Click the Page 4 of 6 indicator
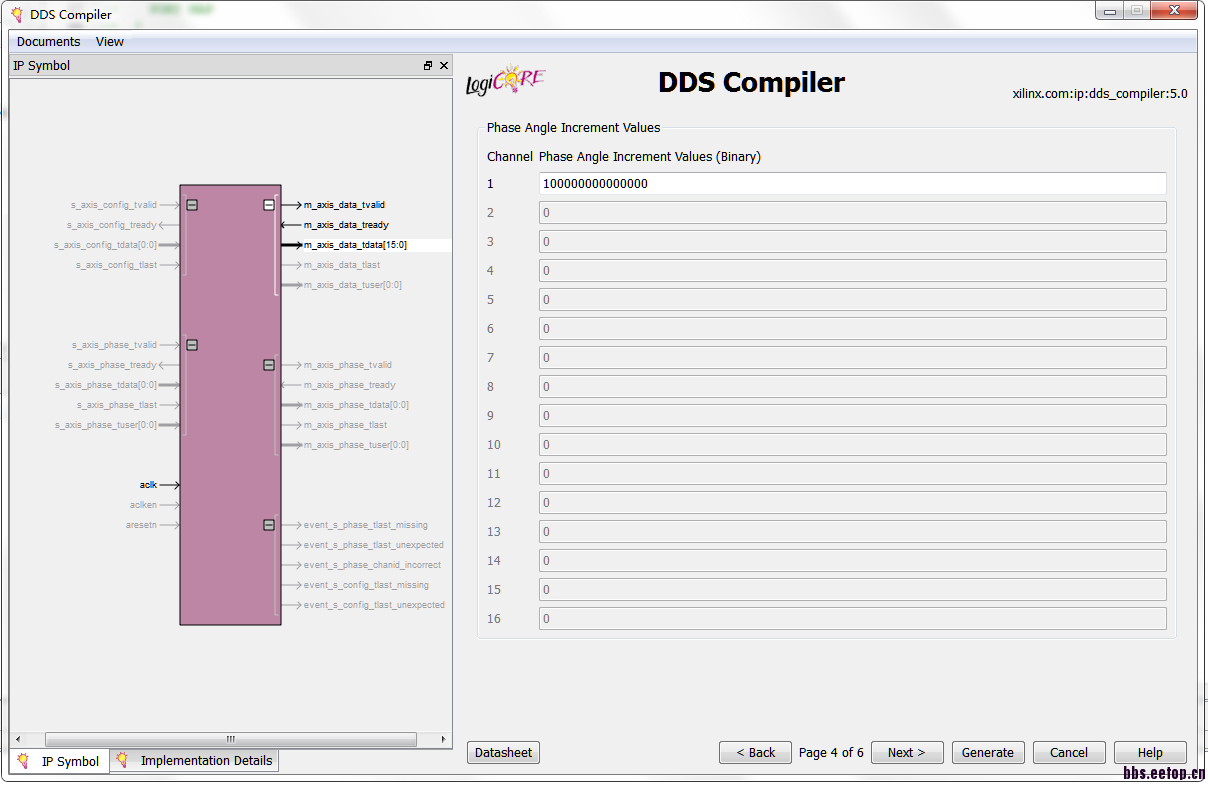Image resolution: width=1208 pixels, height=785 pixels. point(831,753)
